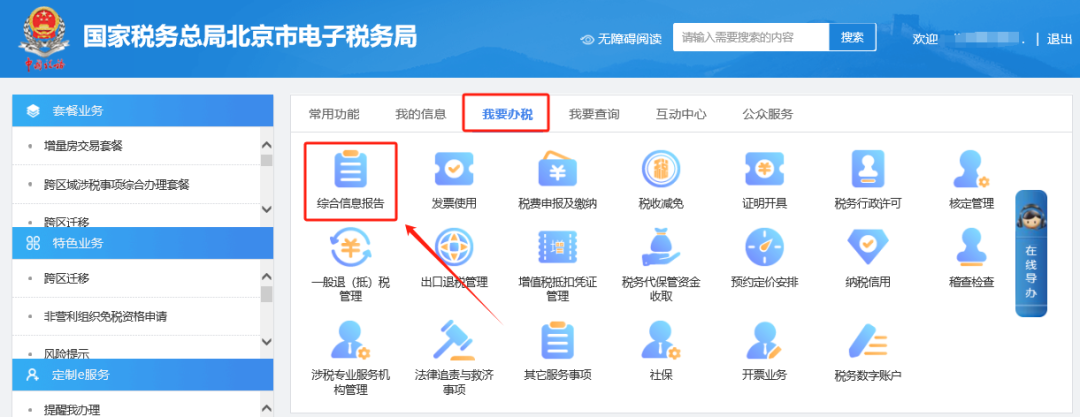Open 纳税信用 icon
Image resolution: width=1080 pixels, height=417 pixels.
(868, 247)
